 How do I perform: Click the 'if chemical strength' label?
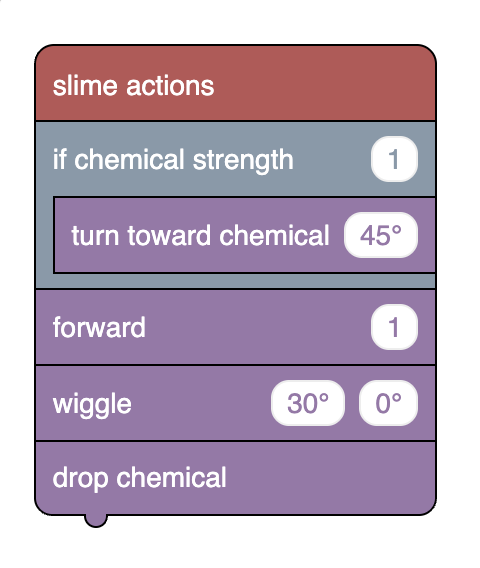pyautogui.click(x=173, y=160)
